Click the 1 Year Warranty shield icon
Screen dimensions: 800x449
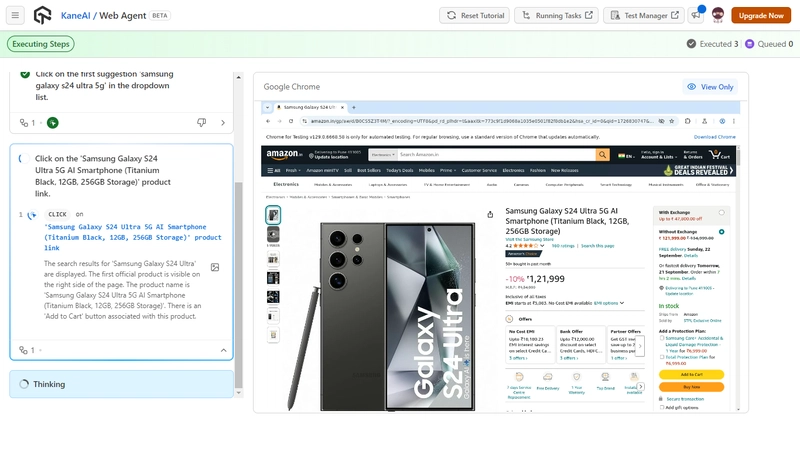coord(577,377)
